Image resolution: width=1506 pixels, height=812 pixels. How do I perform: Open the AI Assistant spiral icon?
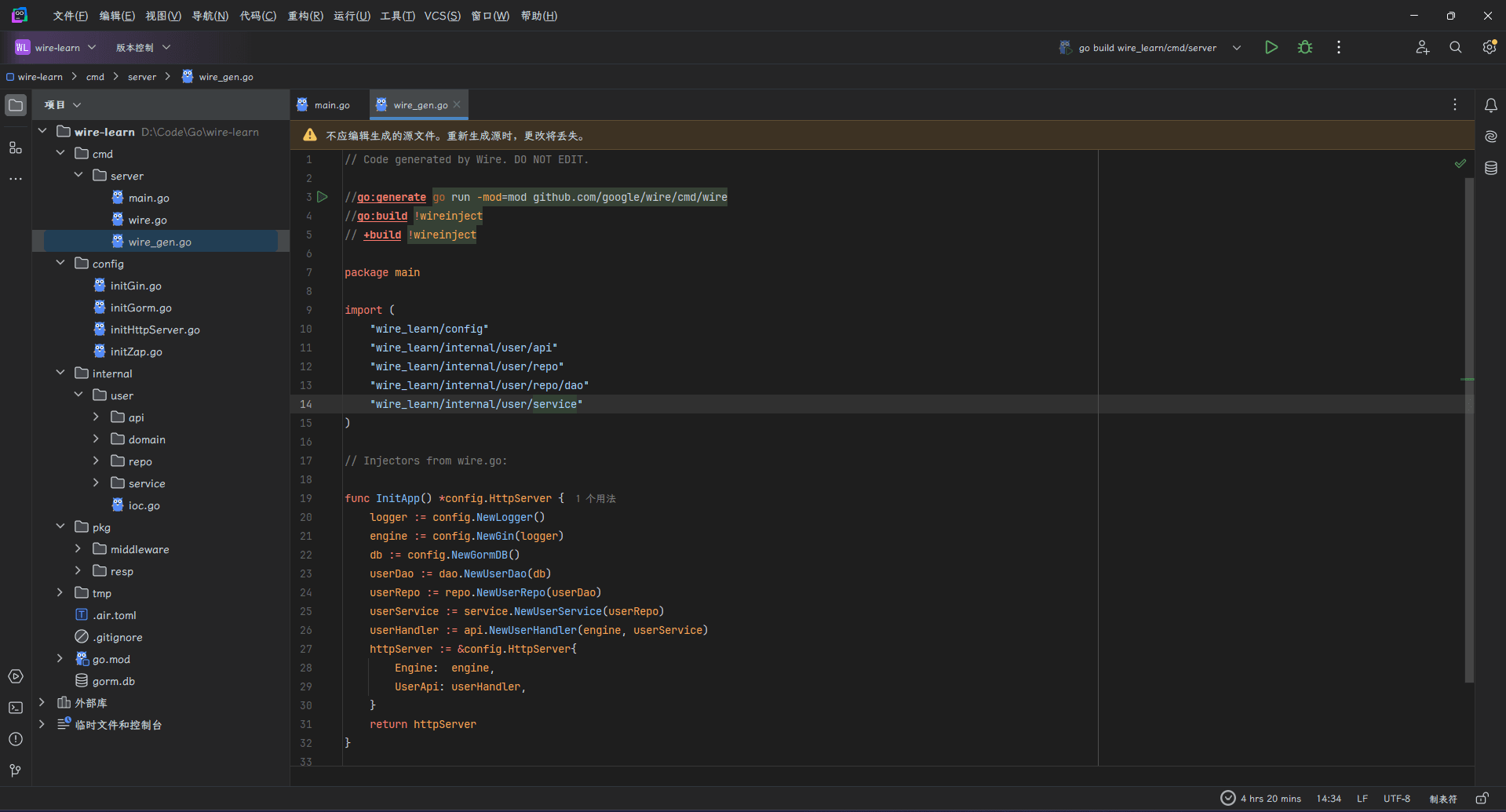coord(1491,137)
